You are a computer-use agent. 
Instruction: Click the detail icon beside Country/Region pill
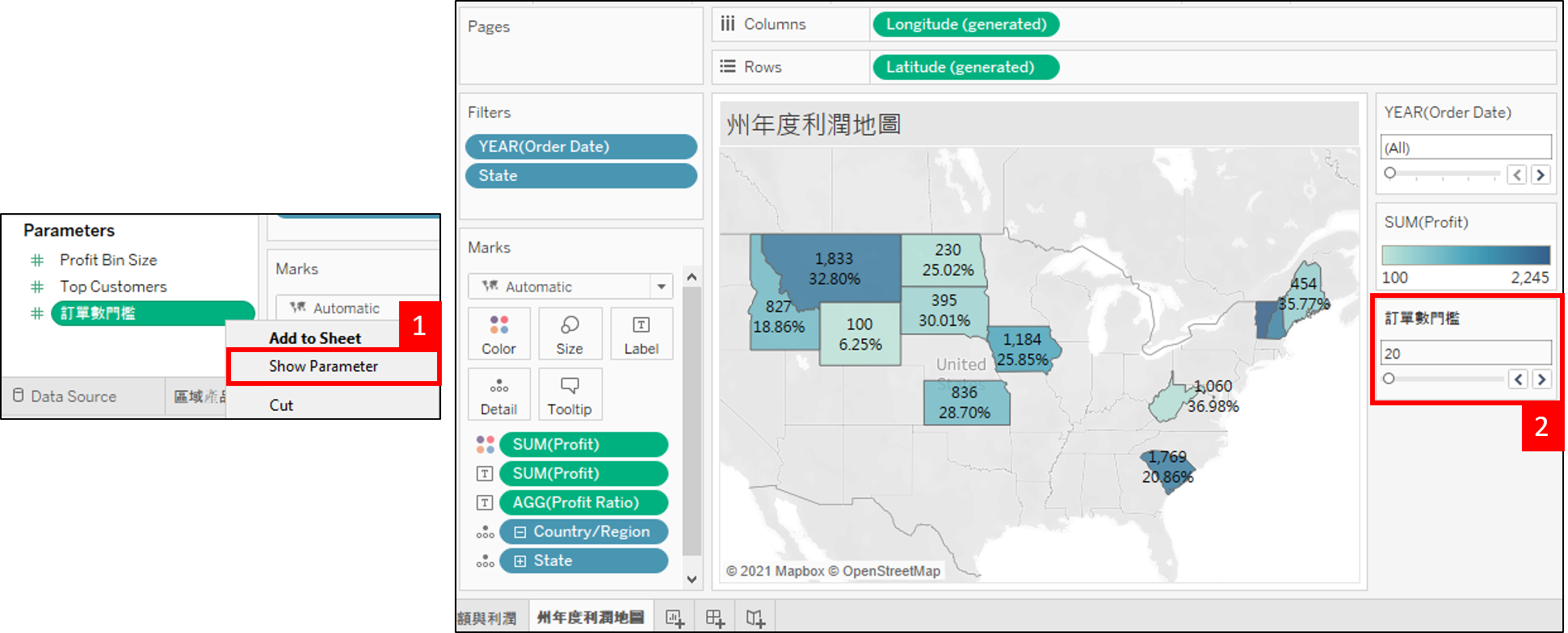(485, 532)
